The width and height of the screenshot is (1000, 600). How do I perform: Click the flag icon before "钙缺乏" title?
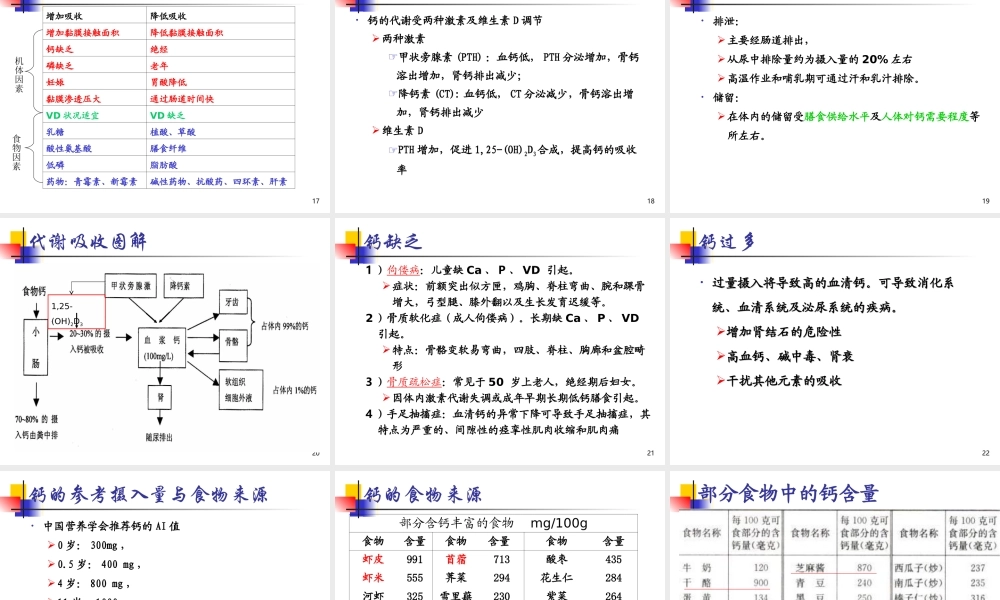click(350, 242)
